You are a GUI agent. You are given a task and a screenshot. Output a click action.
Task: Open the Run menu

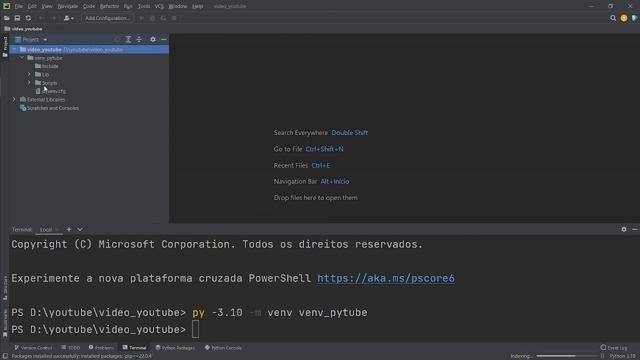click(x=128, y=6)
